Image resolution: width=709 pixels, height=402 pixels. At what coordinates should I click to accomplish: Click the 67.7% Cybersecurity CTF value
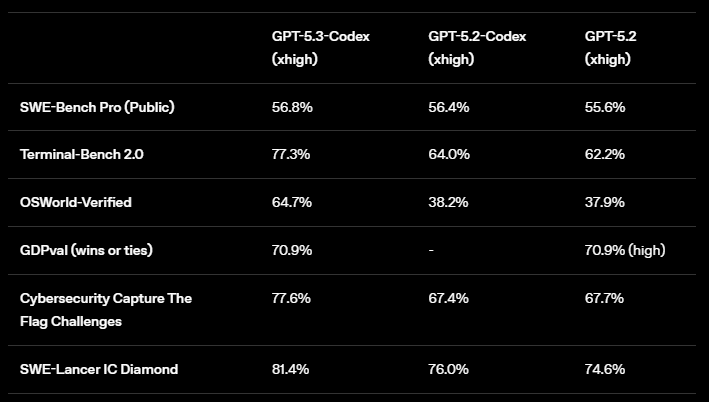coord(605,299)
